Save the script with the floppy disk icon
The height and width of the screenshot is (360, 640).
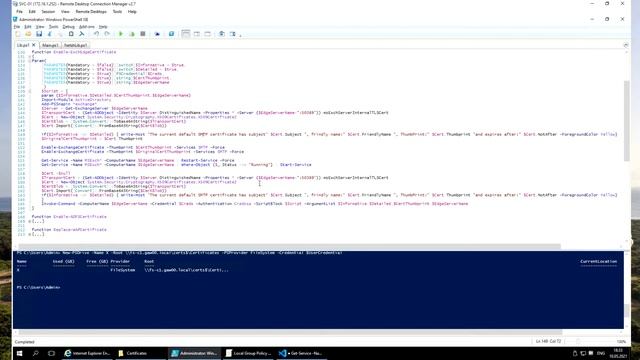click(39, 34)
